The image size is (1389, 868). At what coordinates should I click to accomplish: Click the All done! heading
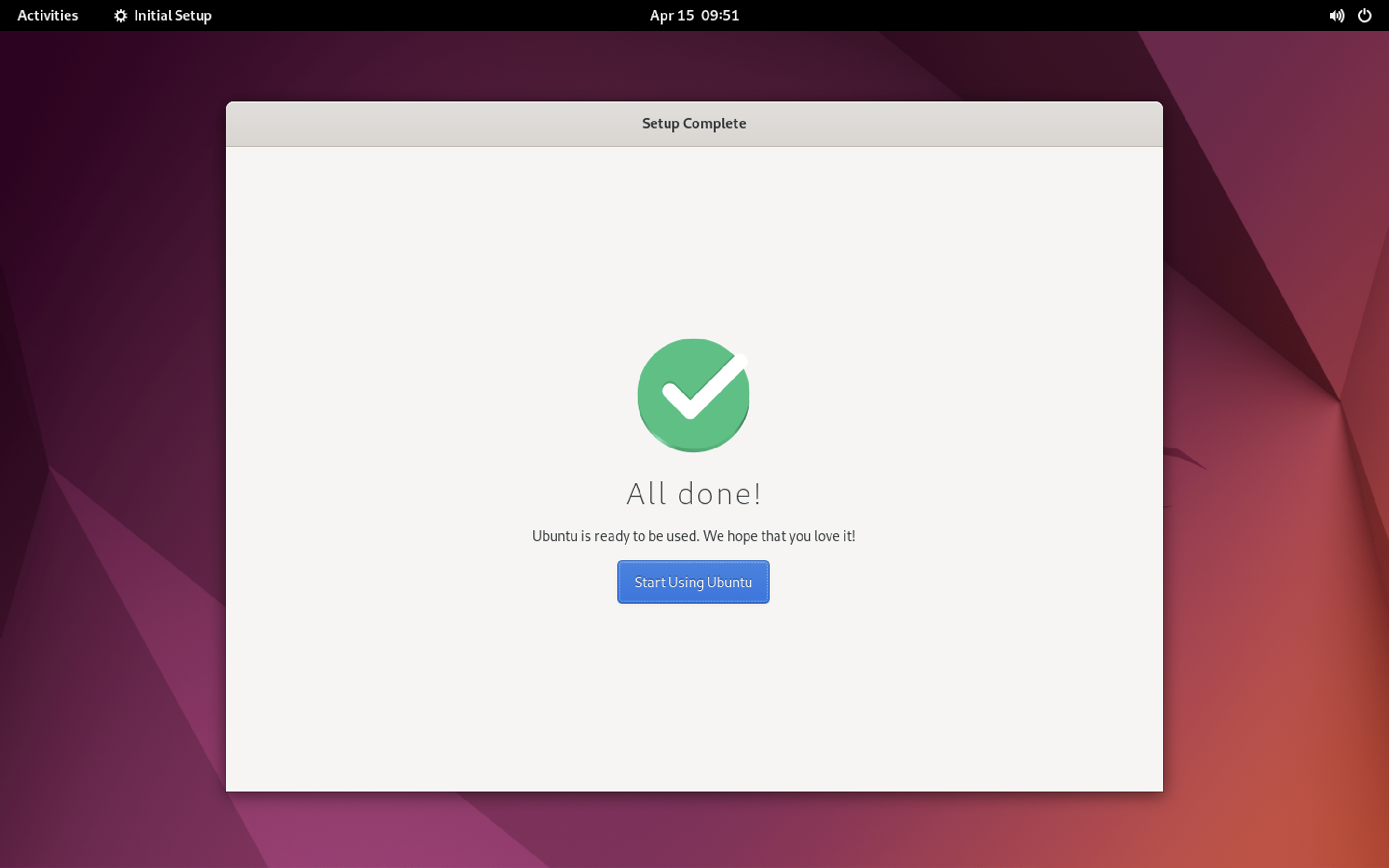tap(694, 494)
